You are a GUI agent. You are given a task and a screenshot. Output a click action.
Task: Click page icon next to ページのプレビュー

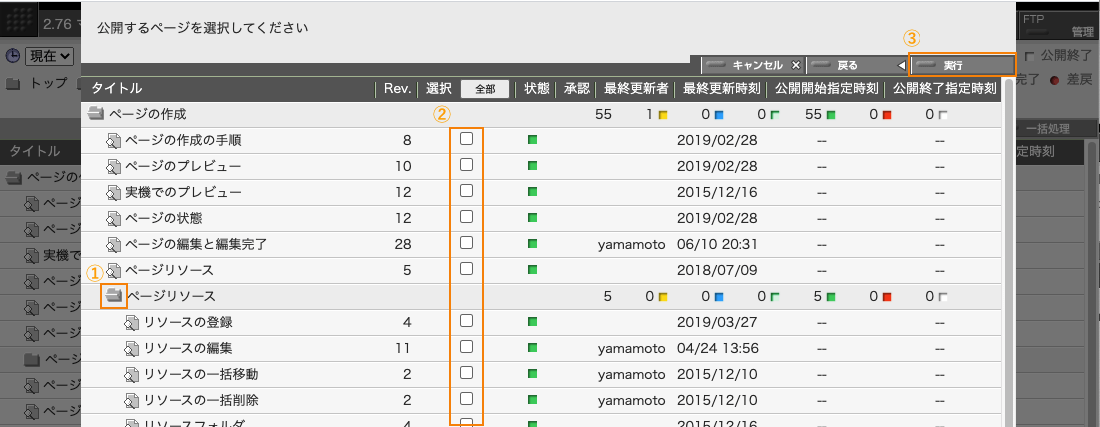pyautogui.click(x=114, y=166)
